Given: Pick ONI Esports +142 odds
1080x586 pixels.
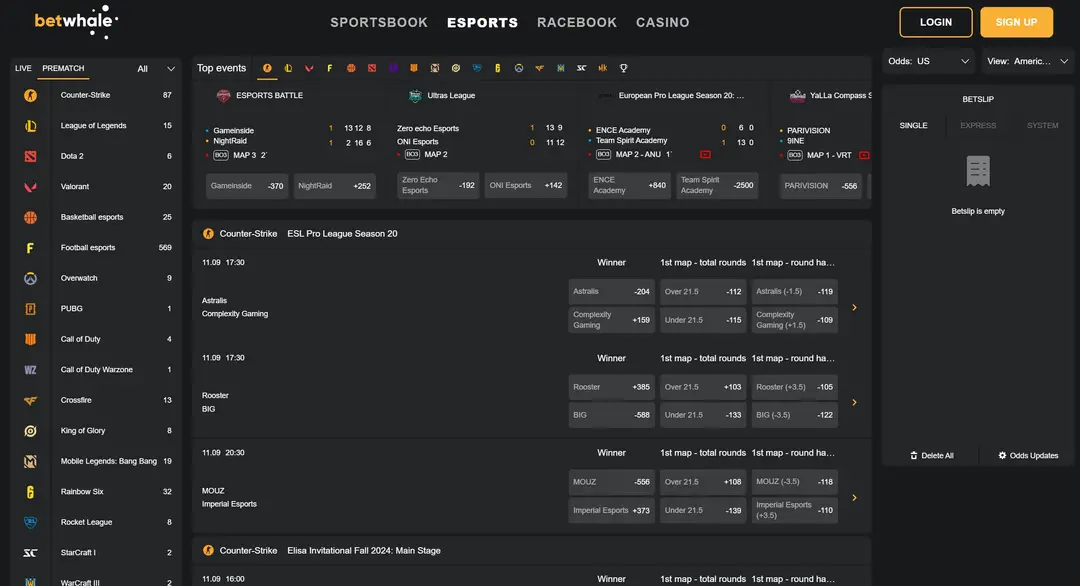Looking at the screenshot, I should click(526, 185).
